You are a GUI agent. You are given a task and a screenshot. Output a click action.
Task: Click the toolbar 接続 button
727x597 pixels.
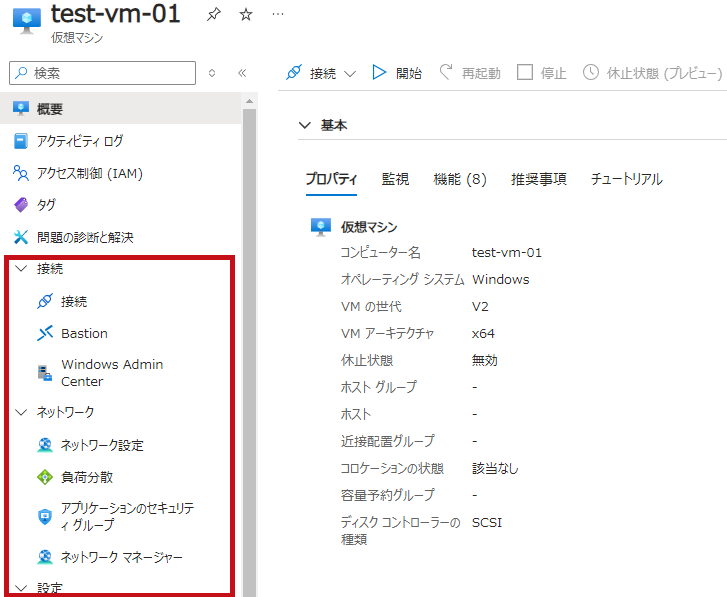pos(311,73)
